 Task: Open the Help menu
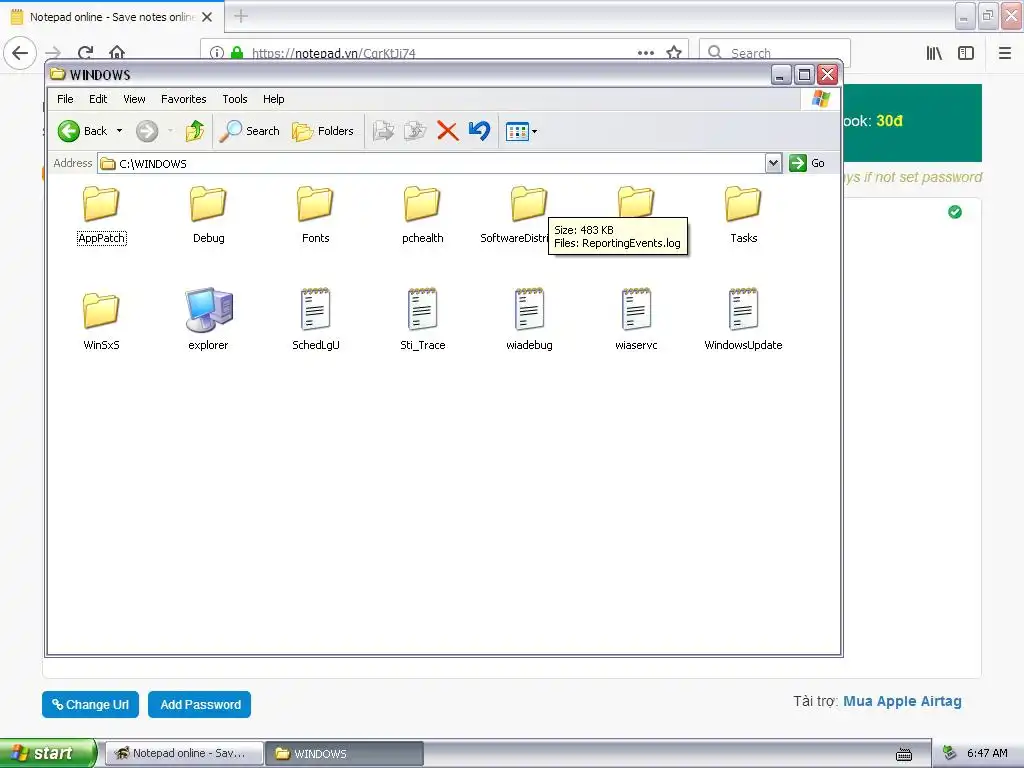click(x=274, y=99)
